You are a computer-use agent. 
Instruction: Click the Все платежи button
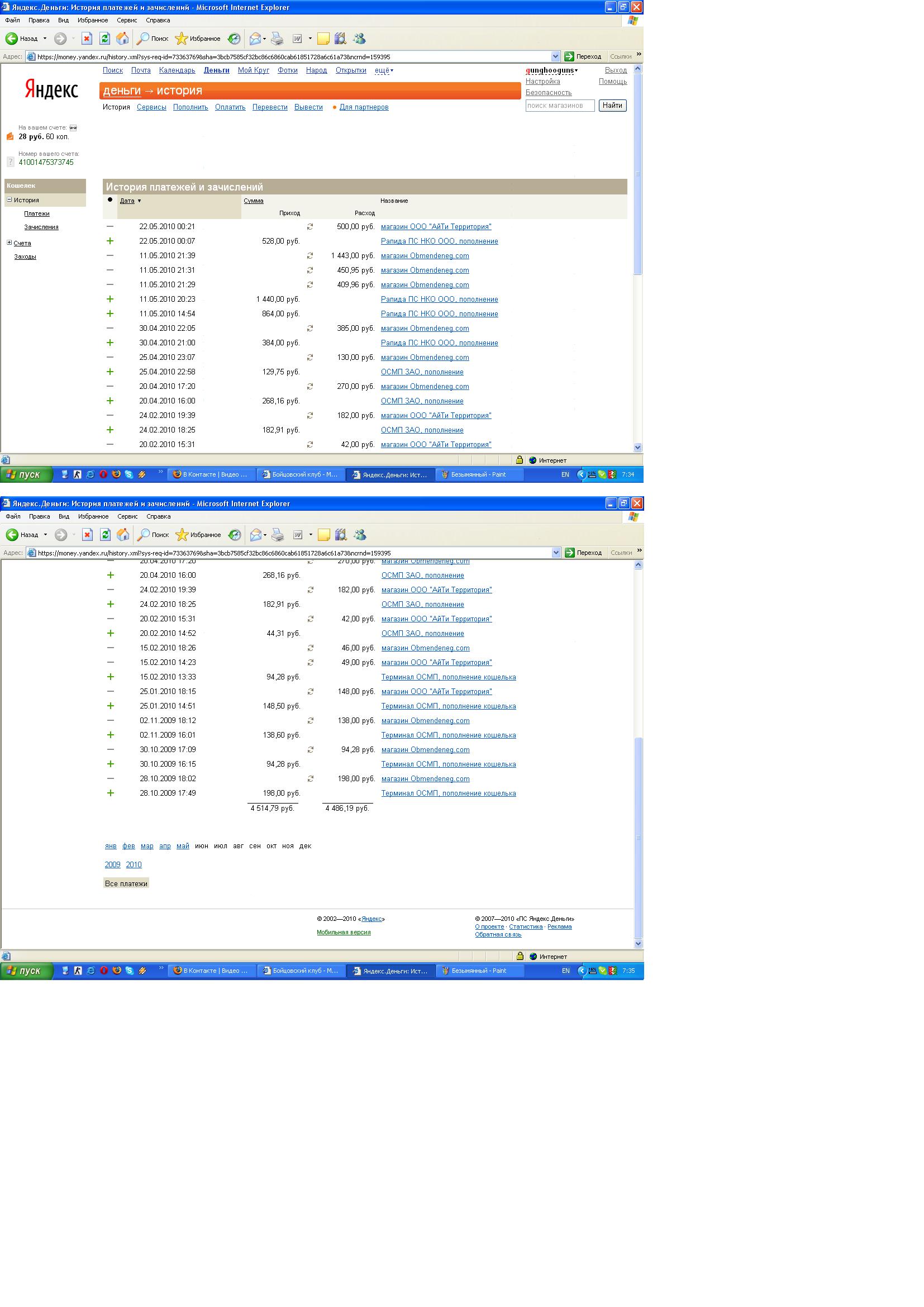126,883
